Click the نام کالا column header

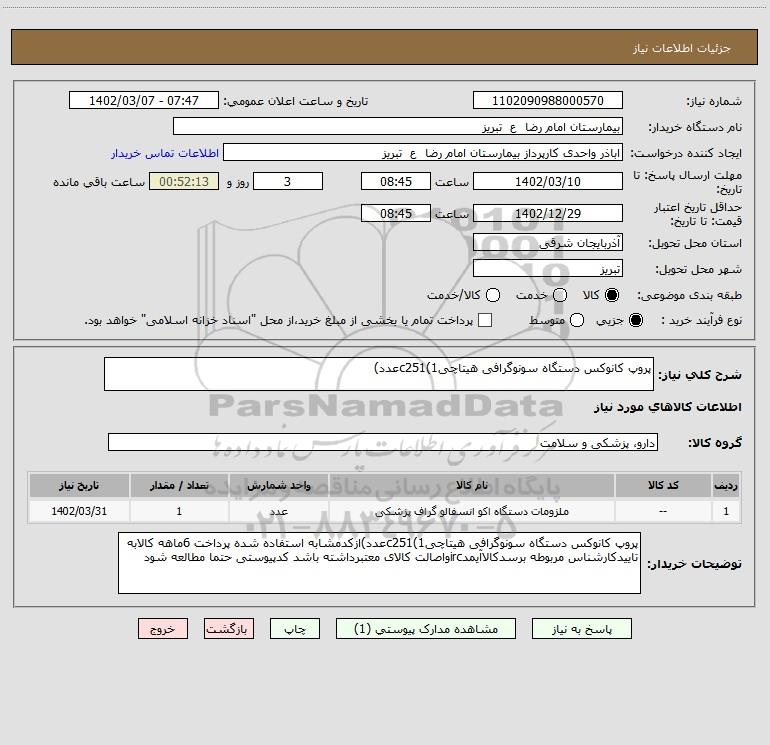click(471, 485)
